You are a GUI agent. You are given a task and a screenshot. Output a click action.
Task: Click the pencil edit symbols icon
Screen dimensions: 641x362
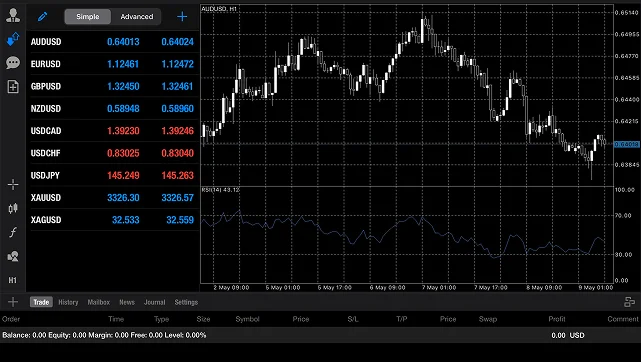(43, 17)
